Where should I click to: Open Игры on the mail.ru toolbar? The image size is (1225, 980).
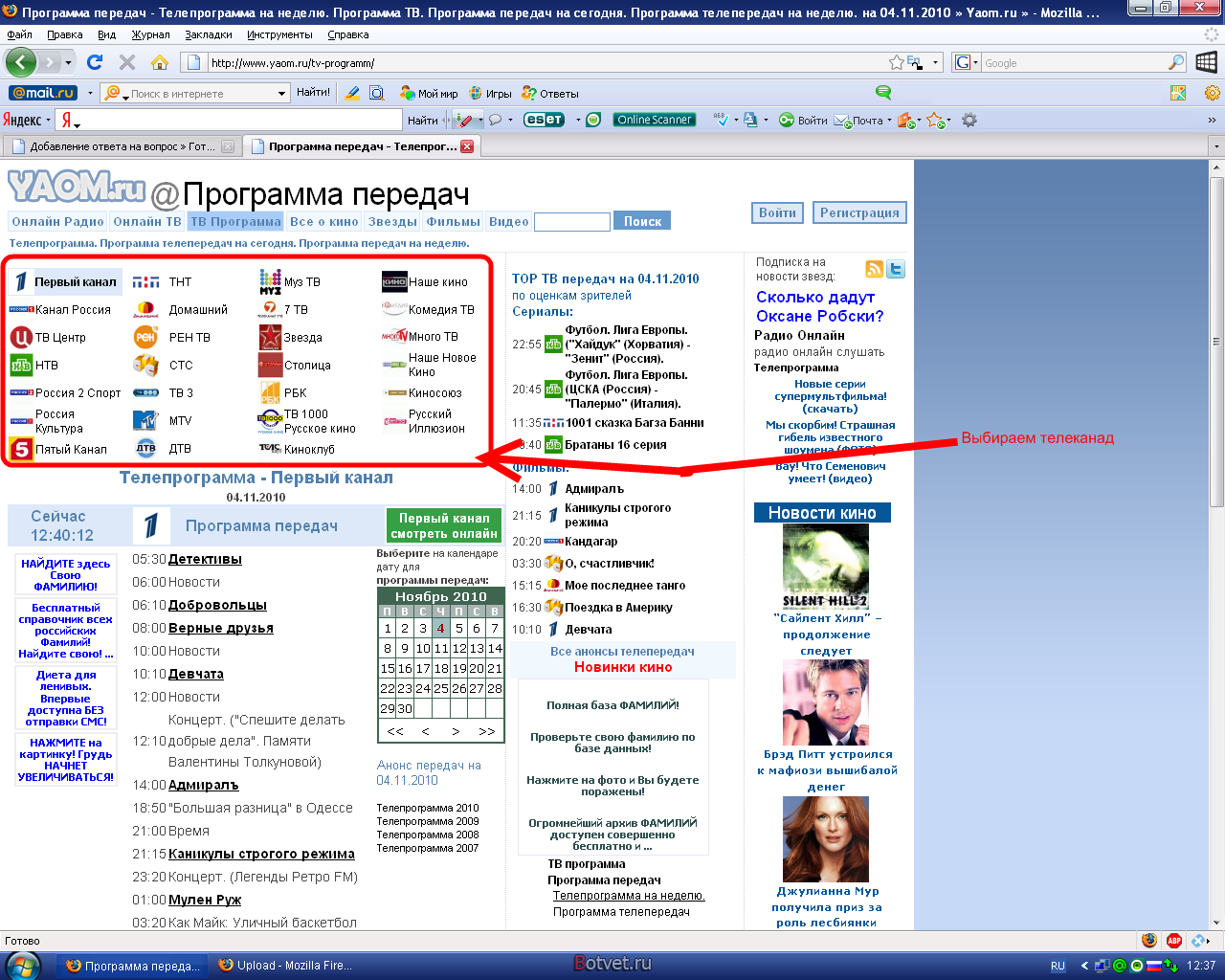(491, 93)
